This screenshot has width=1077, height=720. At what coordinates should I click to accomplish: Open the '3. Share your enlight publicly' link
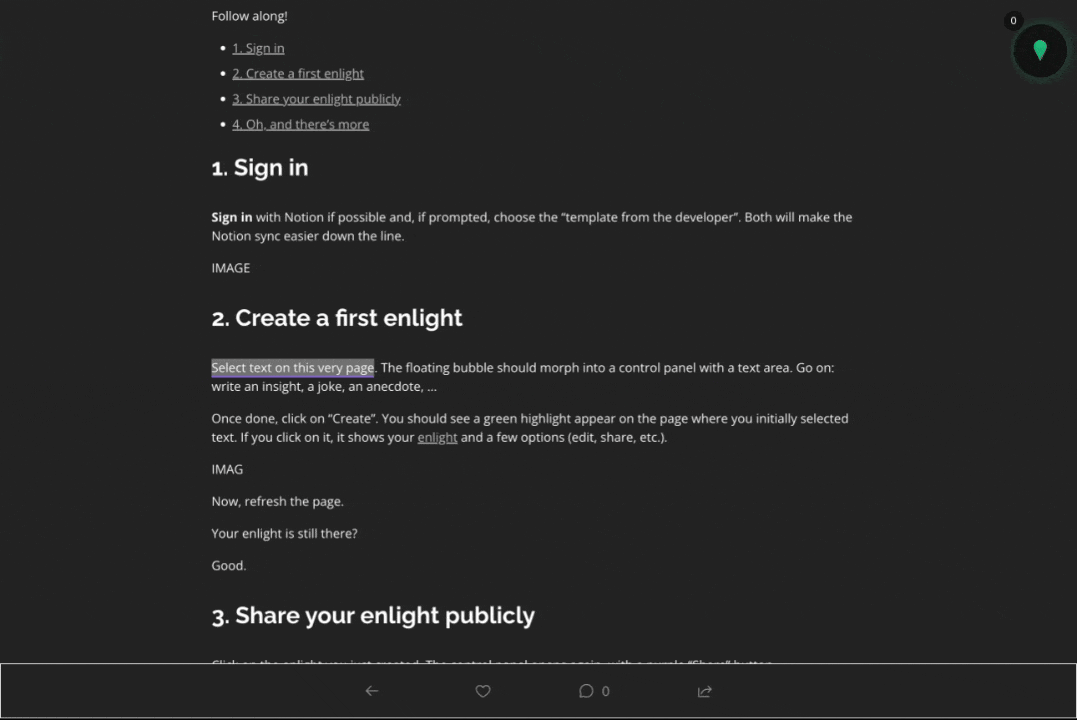click(316, 99)
